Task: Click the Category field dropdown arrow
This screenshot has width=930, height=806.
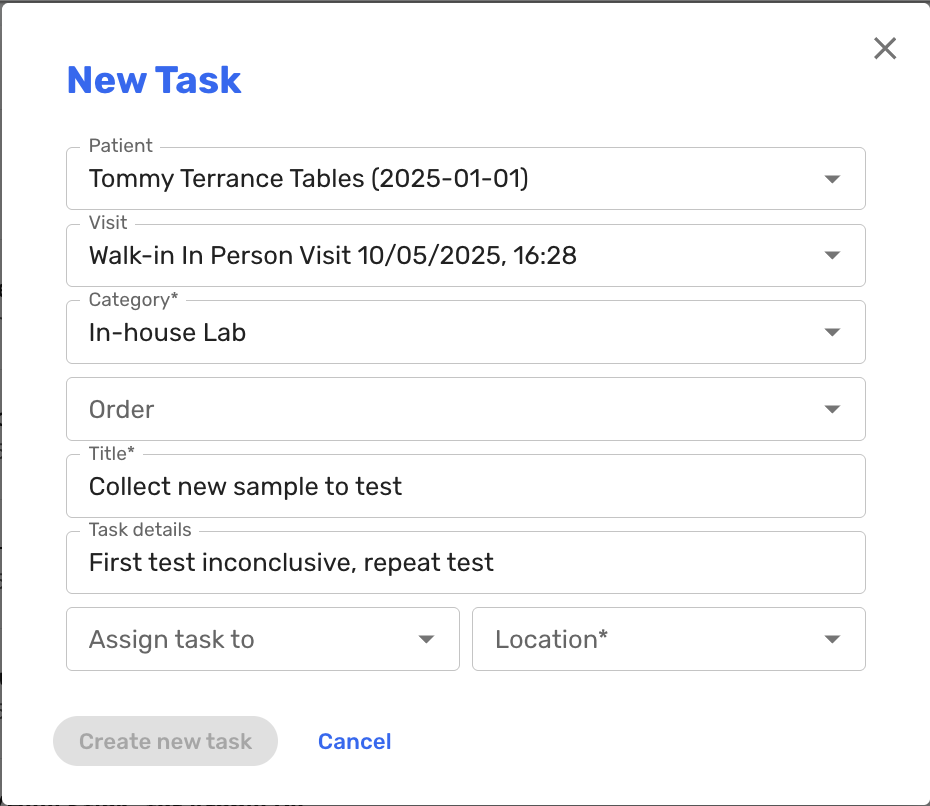Action: click(x=832, y=333)
